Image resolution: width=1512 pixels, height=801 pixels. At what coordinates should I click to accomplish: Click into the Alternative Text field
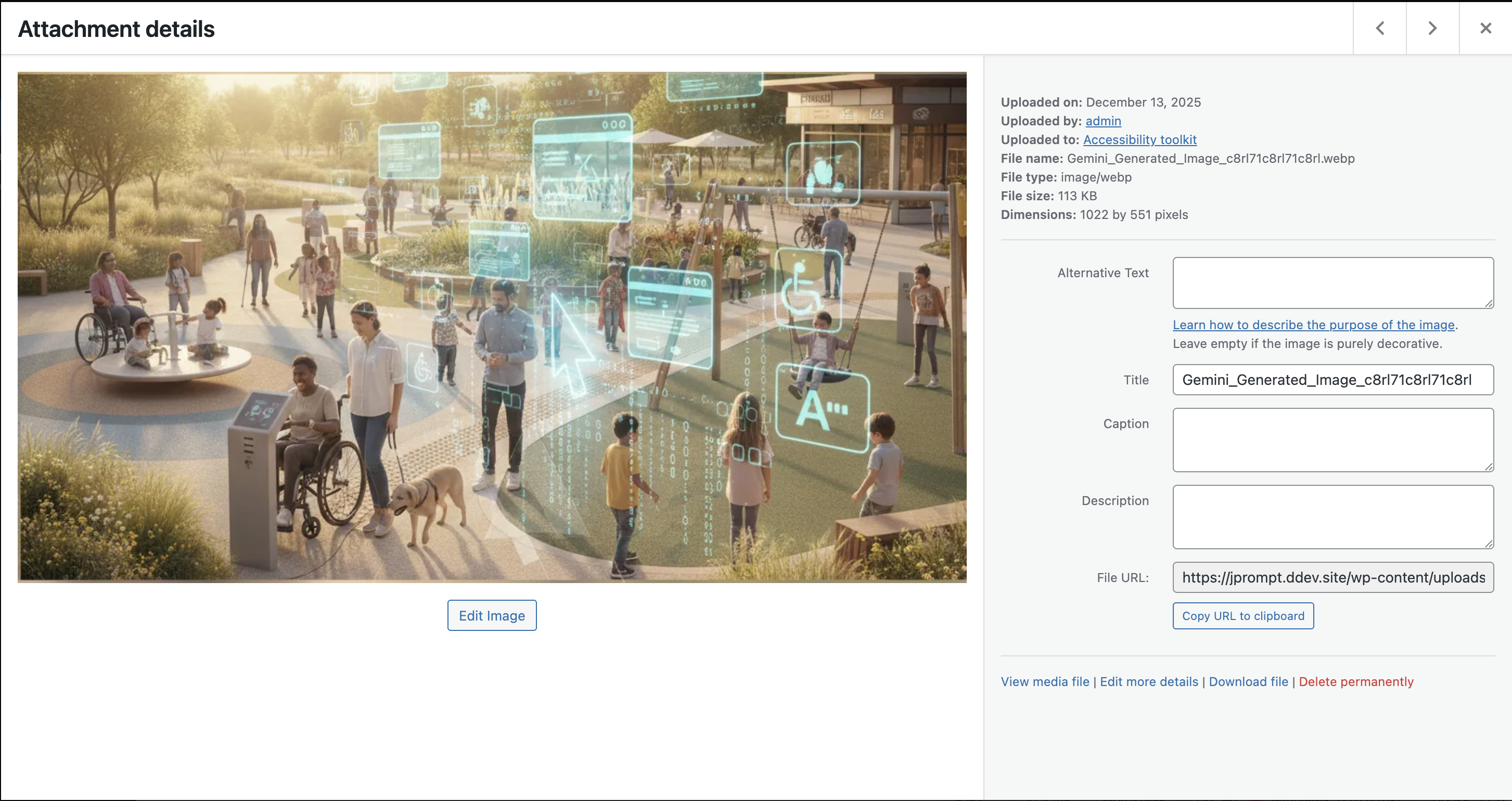[x=1333, y=283]
